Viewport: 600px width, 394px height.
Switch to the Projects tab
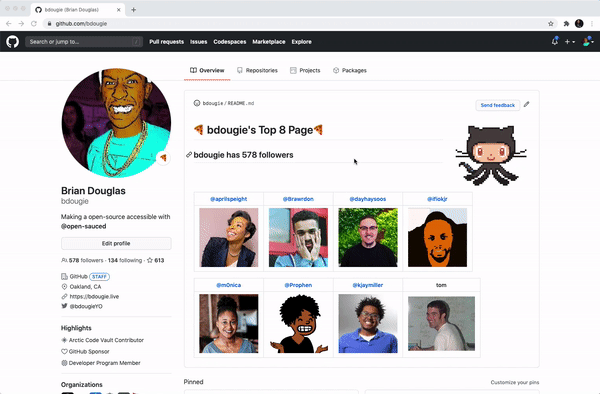coord(305,70)
